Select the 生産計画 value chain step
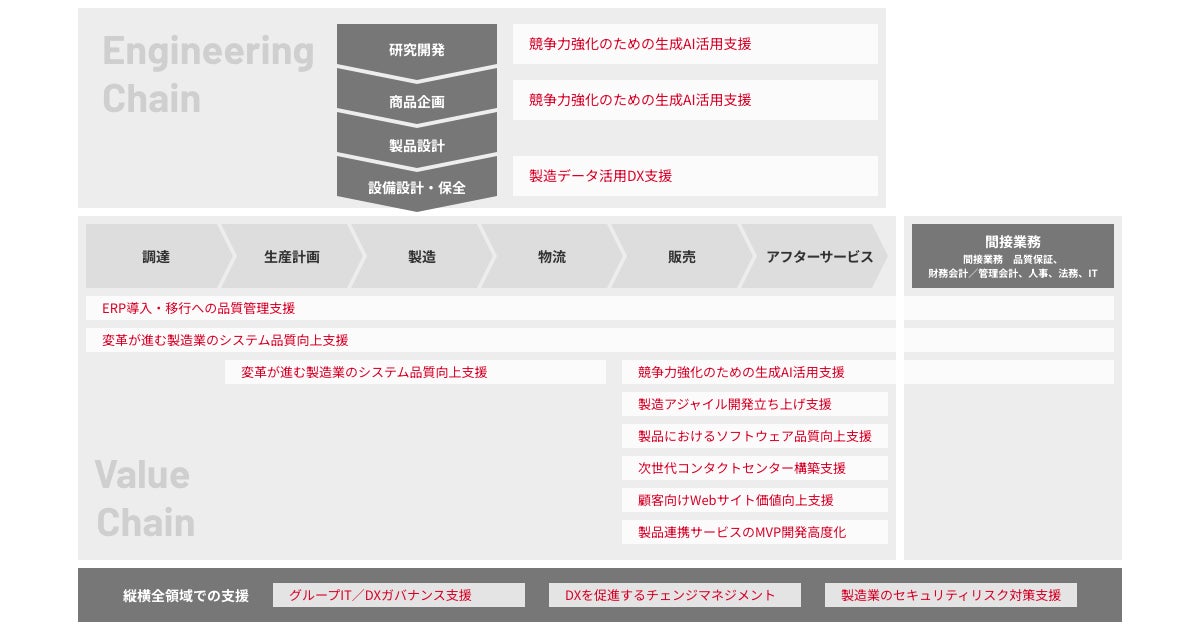1200x630 pixels. [x=292, y=257]
